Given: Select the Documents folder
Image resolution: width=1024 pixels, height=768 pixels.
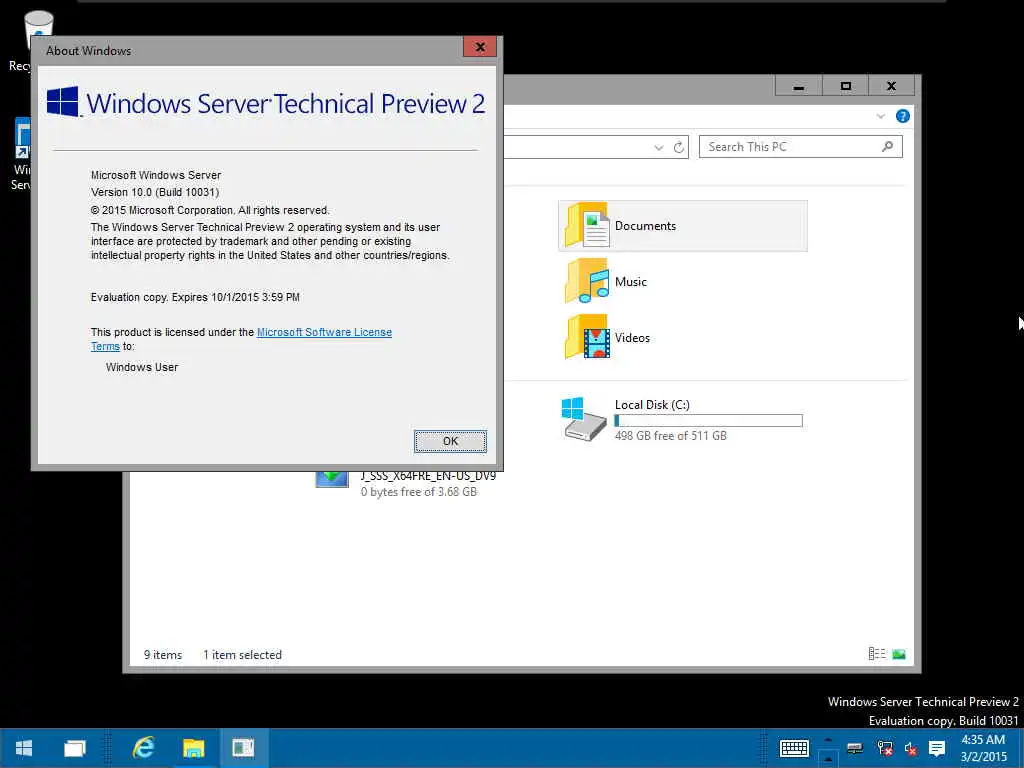Looking at the screenshot, I should (x=682, y=226).
